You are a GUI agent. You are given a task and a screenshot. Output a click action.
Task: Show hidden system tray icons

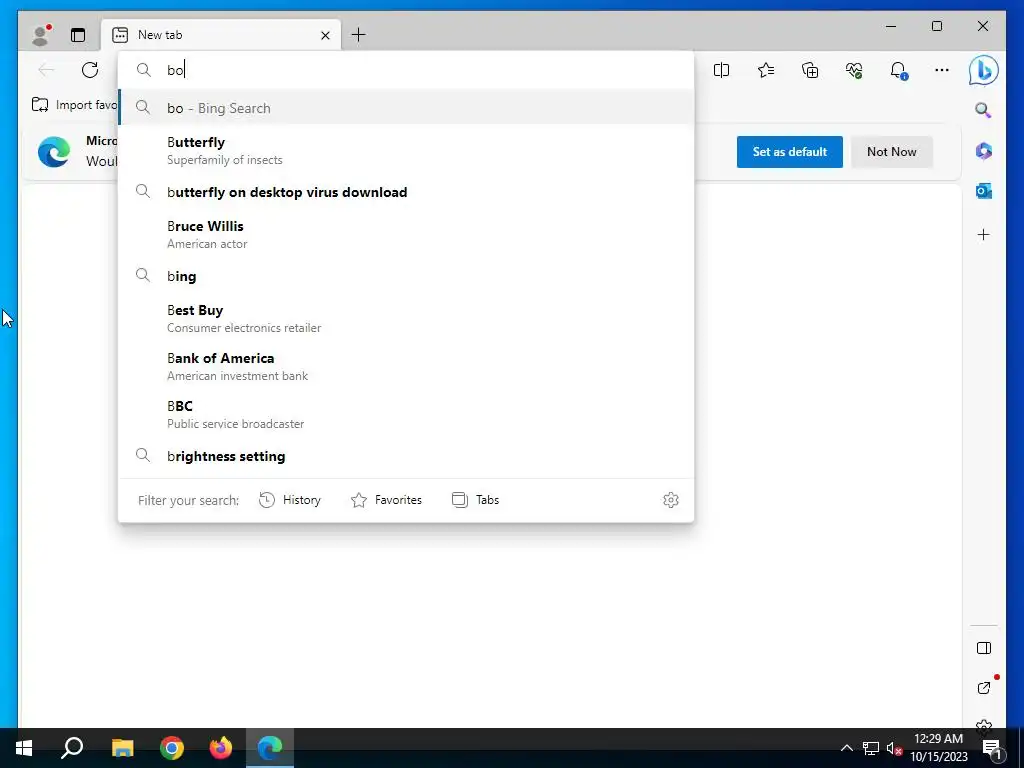846,748
